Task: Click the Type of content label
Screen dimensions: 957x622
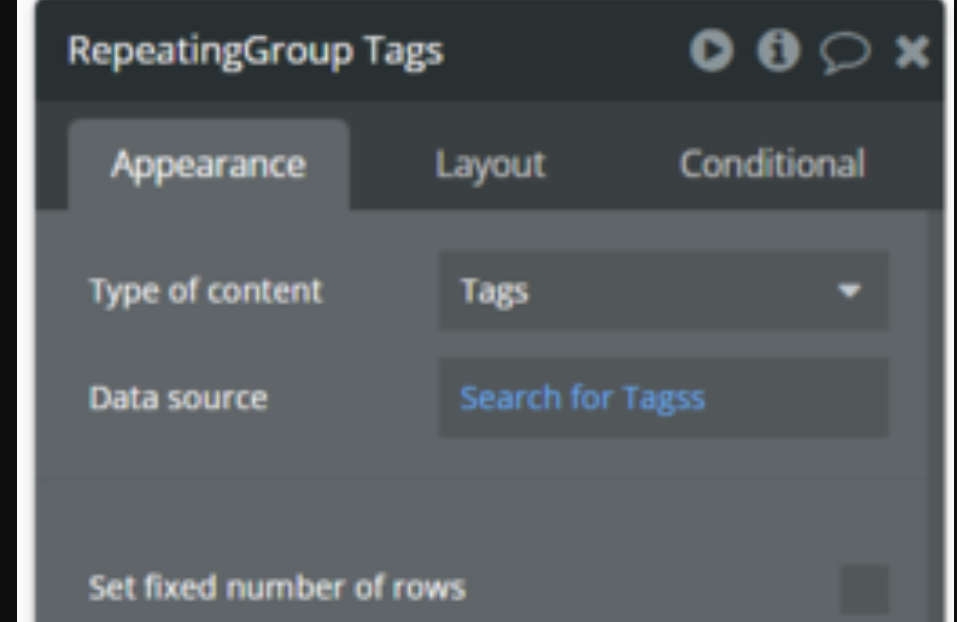Action: [205, 291]
